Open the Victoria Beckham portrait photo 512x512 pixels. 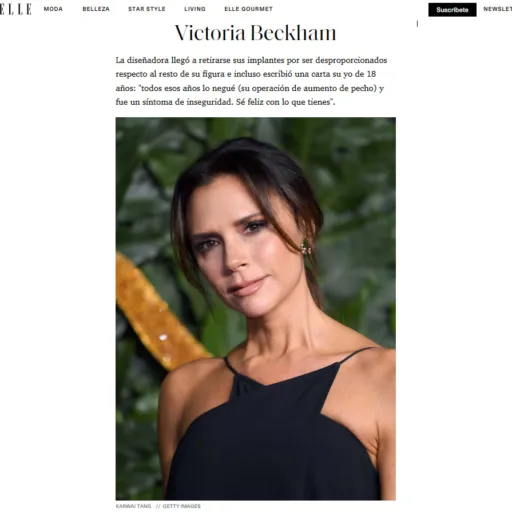click(x=256, y=308)
